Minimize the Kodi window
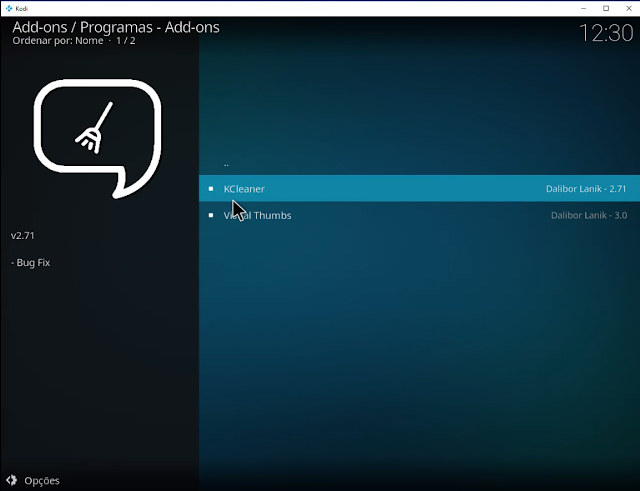This screenshot has width=640, height=491. [x=584, y=8]
